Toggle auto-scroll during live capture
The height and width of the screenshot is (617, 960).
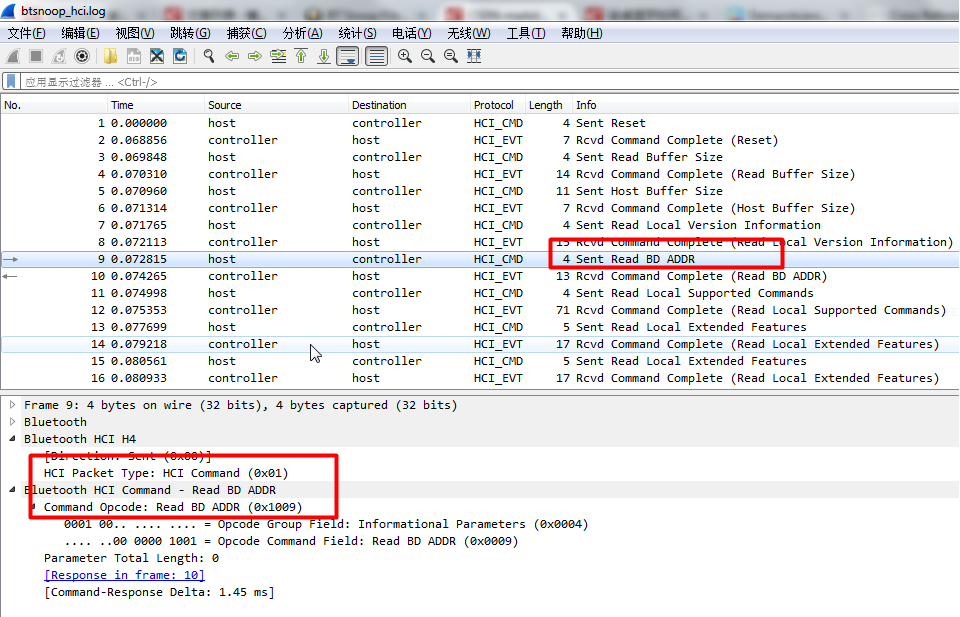[348, 56]
